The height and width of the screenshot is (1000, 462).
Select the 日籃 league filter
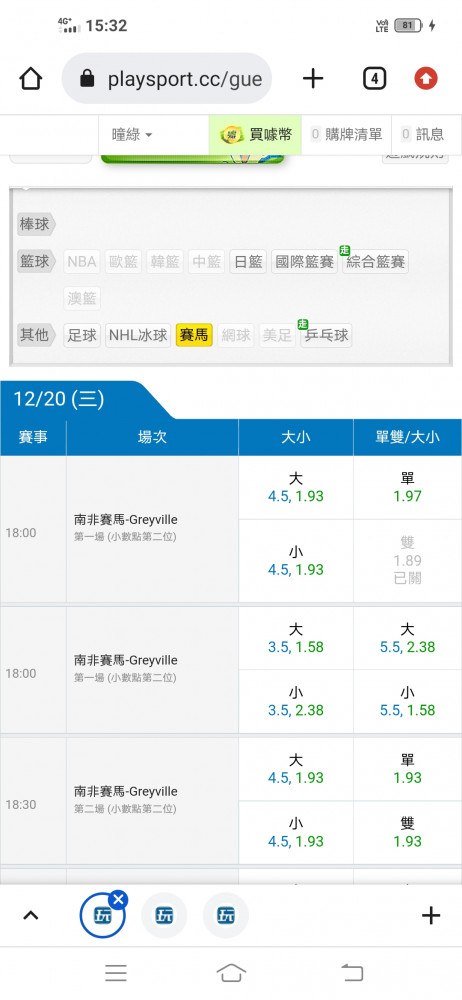(248, 262)
